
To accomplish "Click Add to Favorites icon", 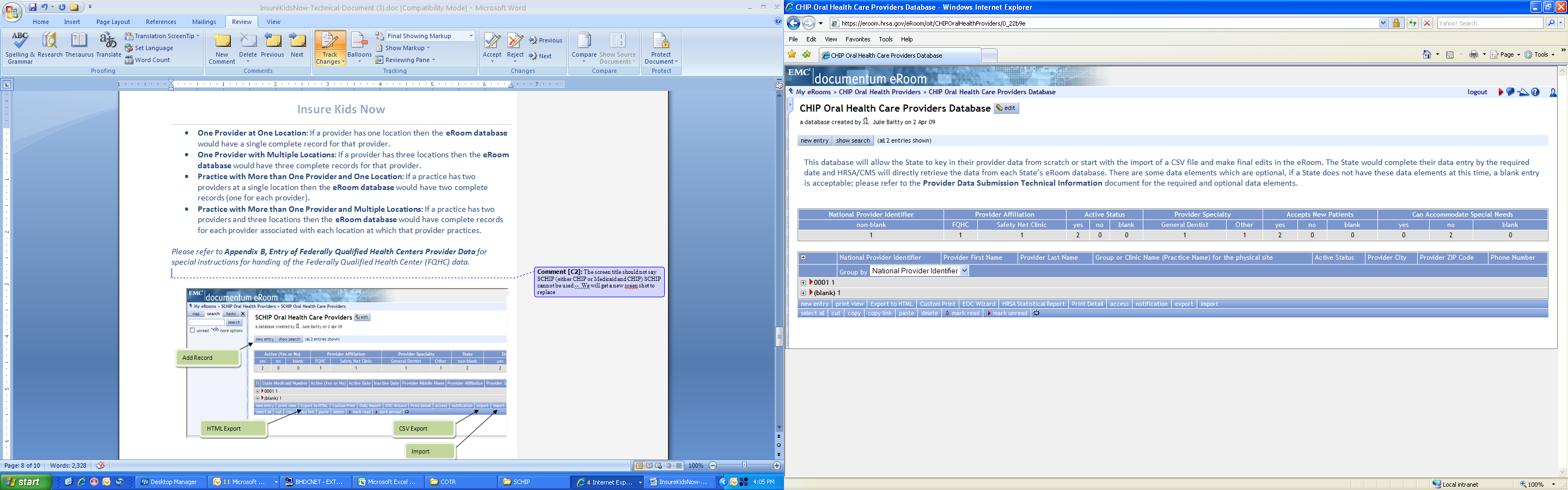I will [x=807, y=55].
